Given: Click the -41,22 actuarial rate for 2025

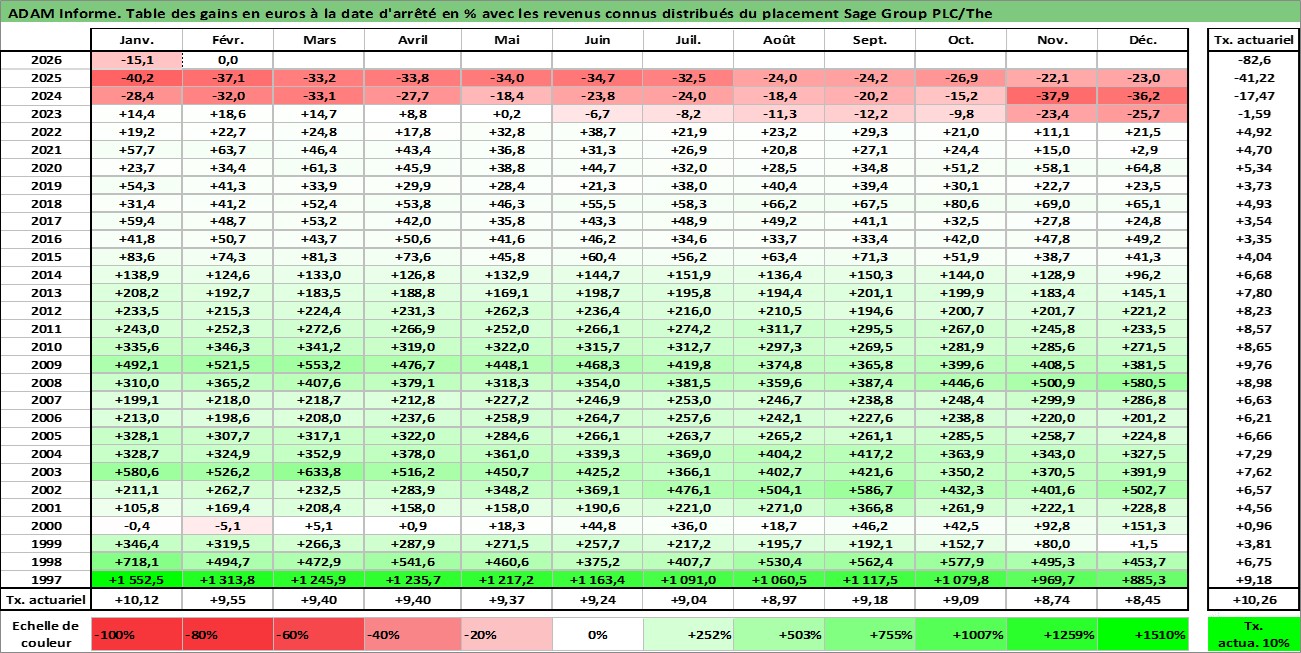Looking at the screenshot, I should [1254, 78].
